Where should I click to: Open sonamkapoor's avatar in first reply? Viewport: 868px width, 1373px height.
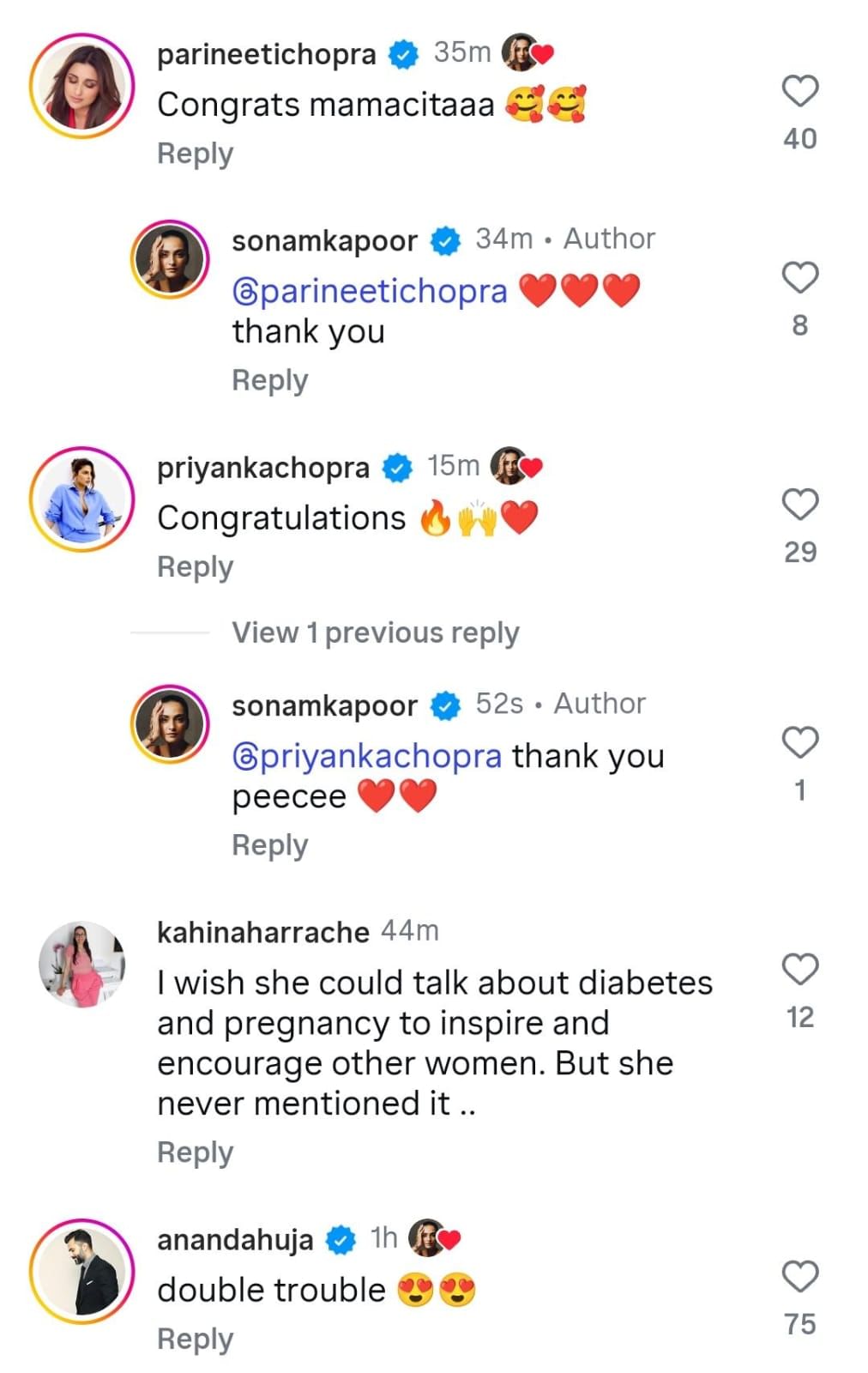coord(170,259)
